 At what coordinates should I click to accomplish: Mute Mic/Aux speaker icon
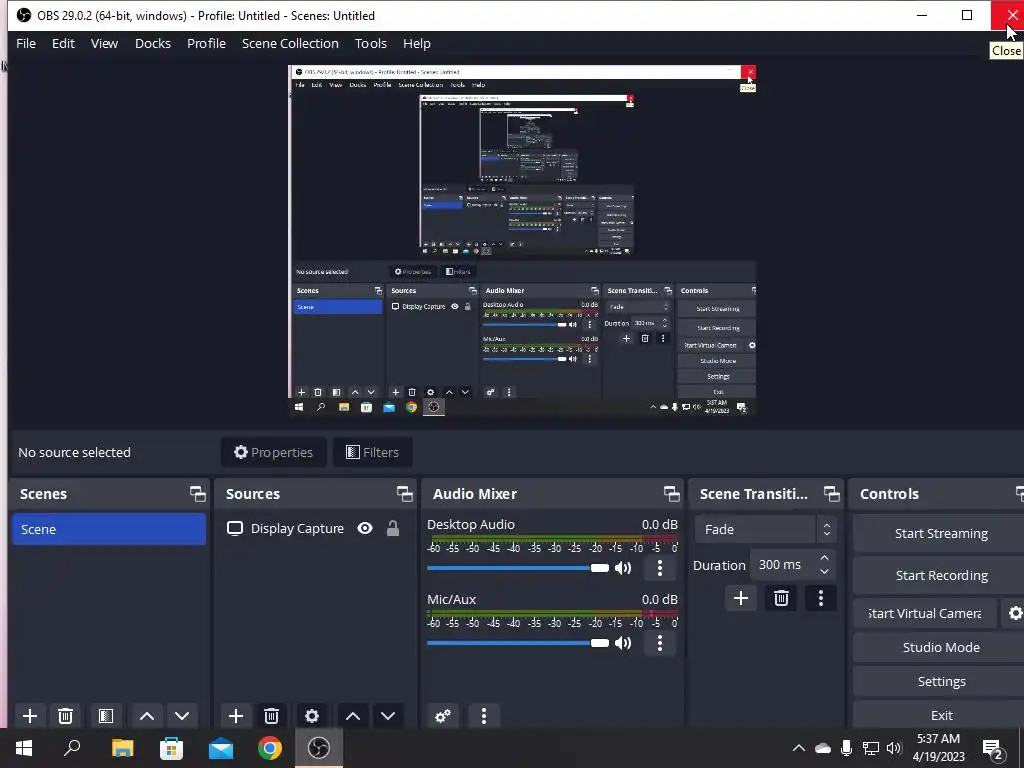point(623,643)
